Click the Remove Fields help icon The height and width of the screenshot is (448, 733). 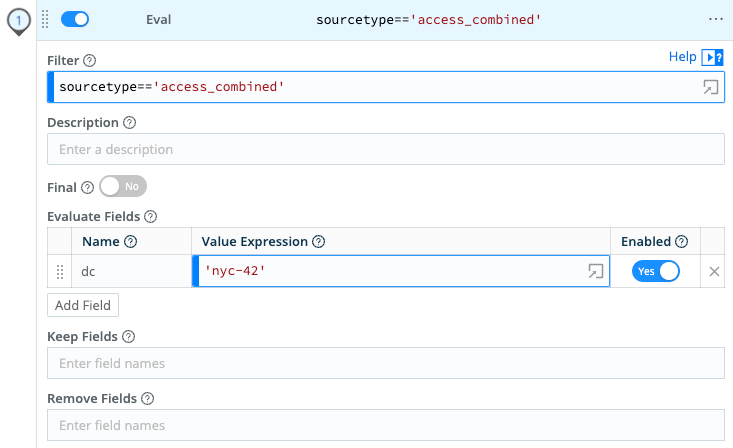tap(148, 398)
